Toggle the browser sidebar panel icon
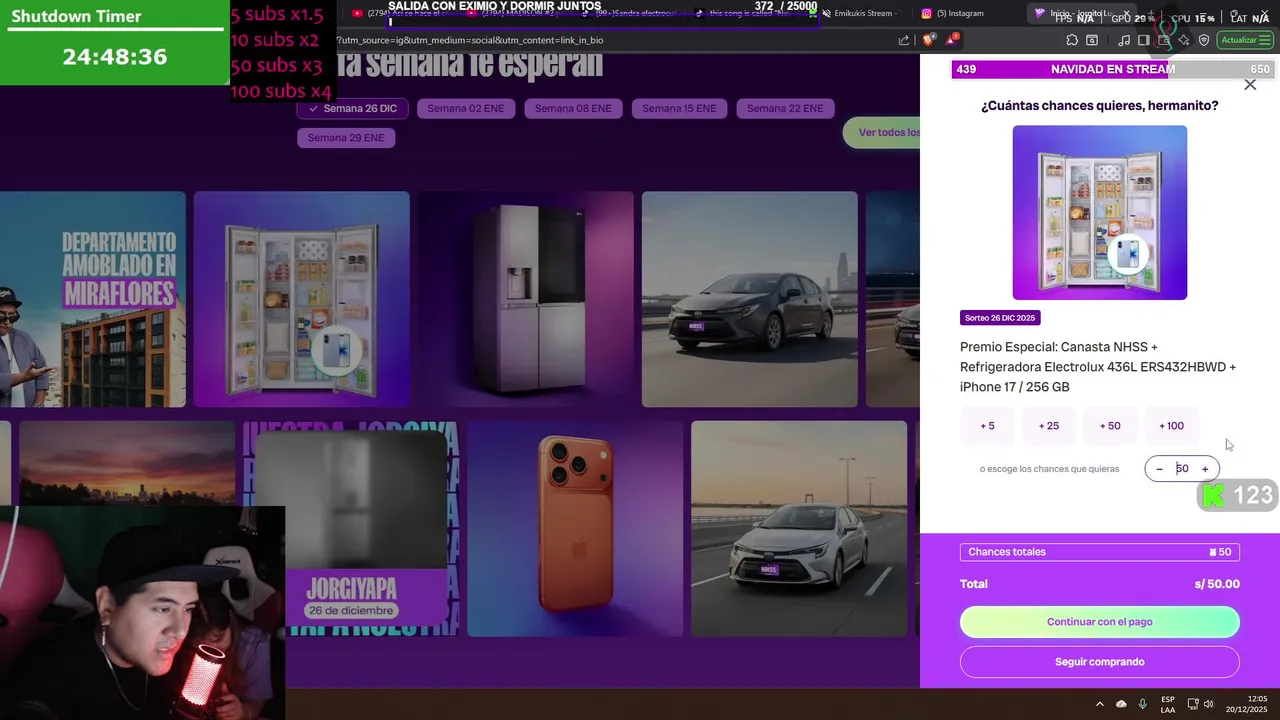This screenshot has height=720, width=1280. point(1144,40)
